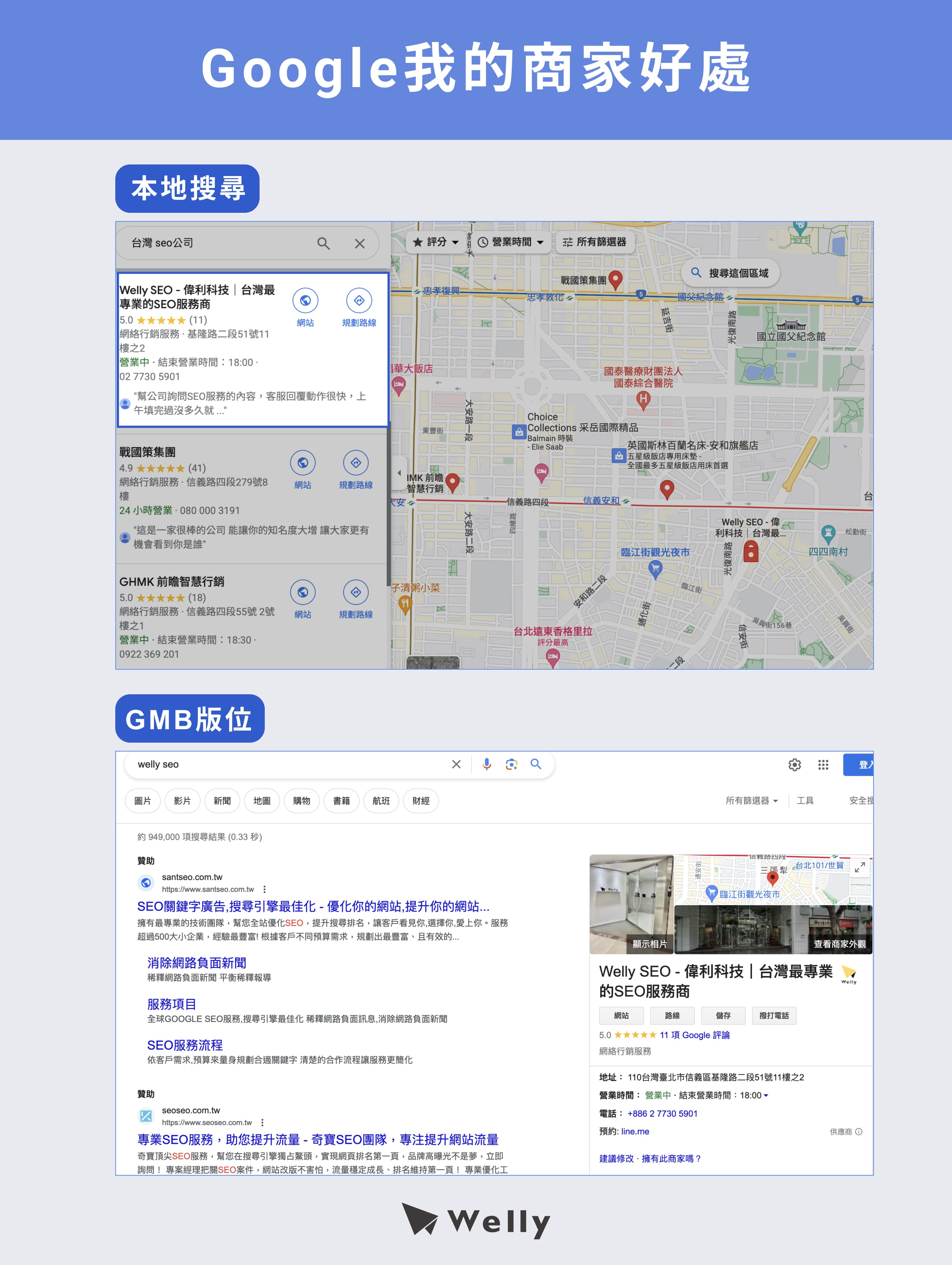Select the GHMK 前瞻智慧行銷 listing title
This screenshot has width=952, height=1265.
(171, 582)
